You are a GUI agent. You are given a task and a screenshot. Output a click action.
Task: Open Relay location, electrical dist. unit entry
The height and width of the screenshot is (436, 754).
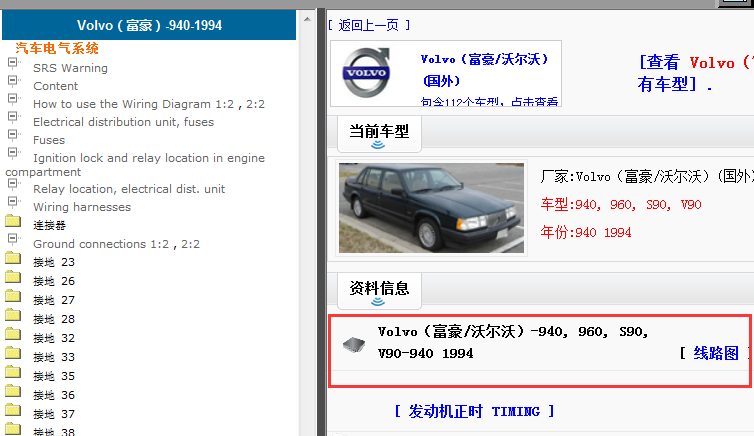click(129, 189)
